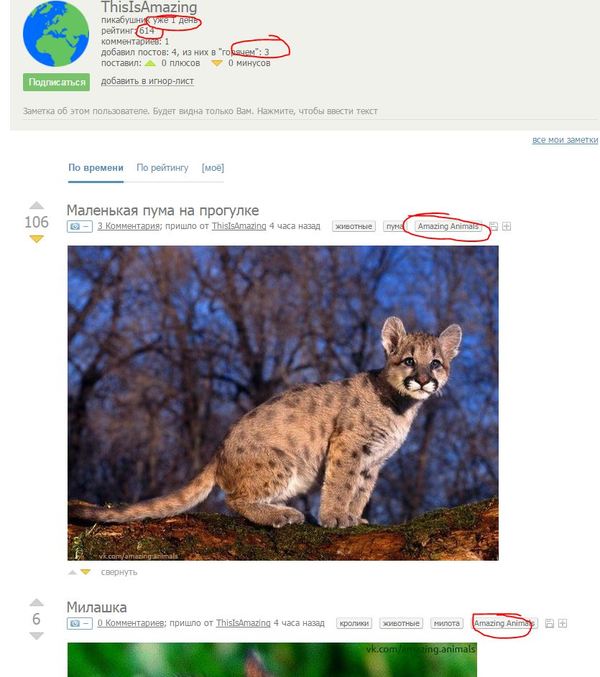The width and height of the screenshot is (600, 677).
Task: Upvote the Милашка post
Action: pos(37,602)
